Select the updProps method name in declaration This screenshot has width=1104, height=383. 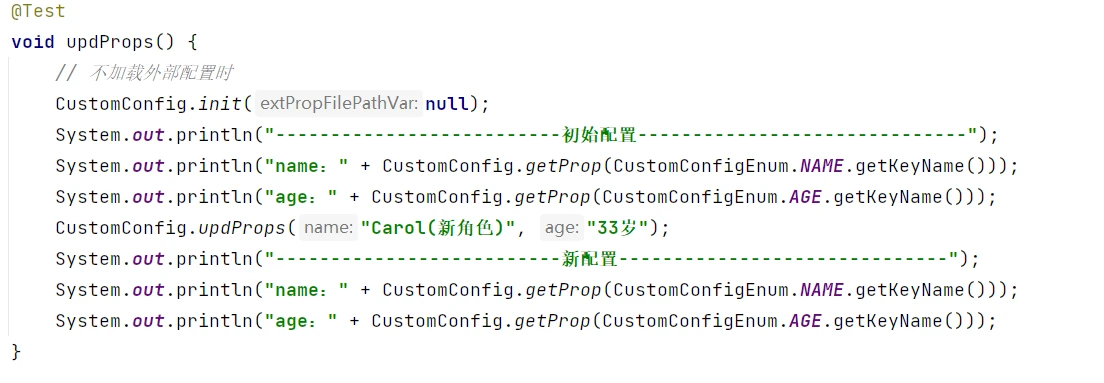(x=109, y=42)
